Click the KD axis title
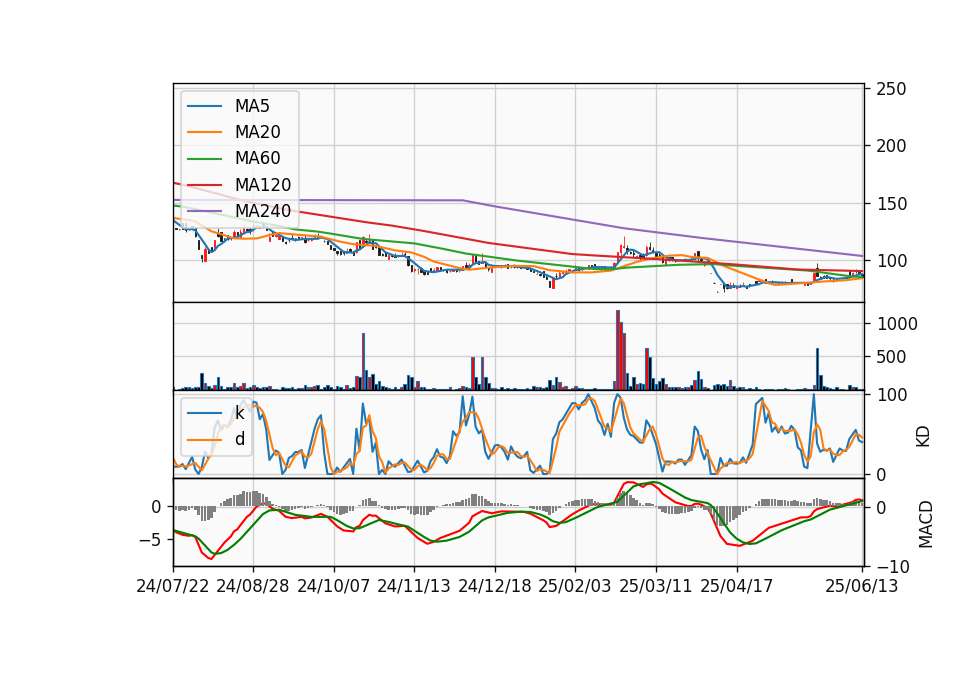The width and height of the screenshot is (960, 690). click(923, 436)
